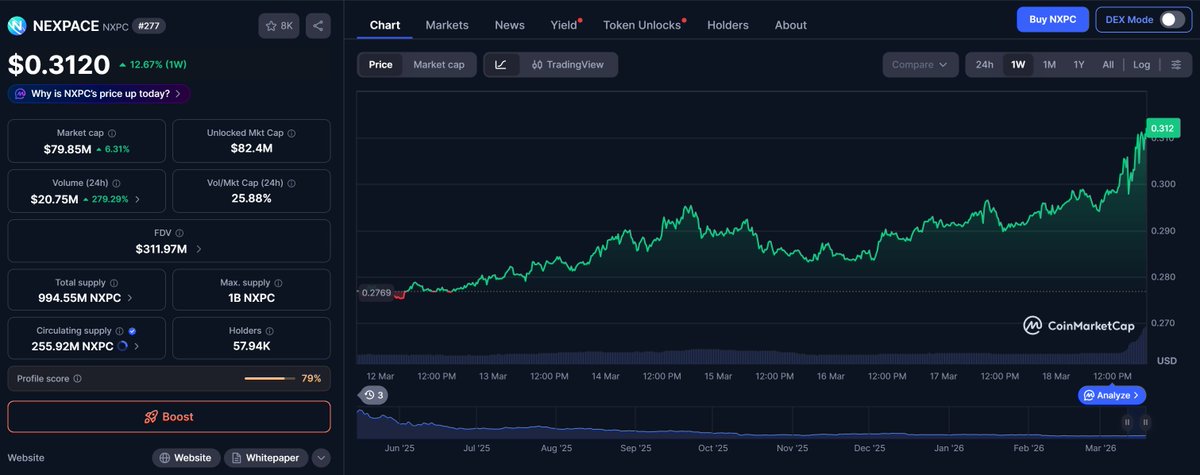Open the share icon button
The width and height of the screenshot is (1200, 475).
(317, 26)
